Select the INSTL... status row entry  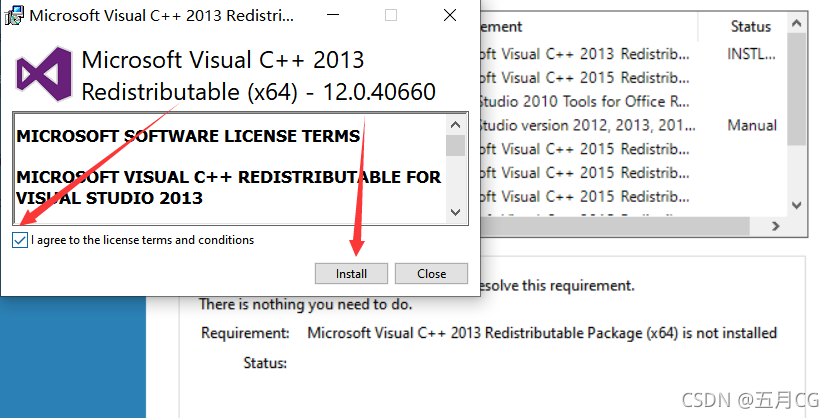751,54
